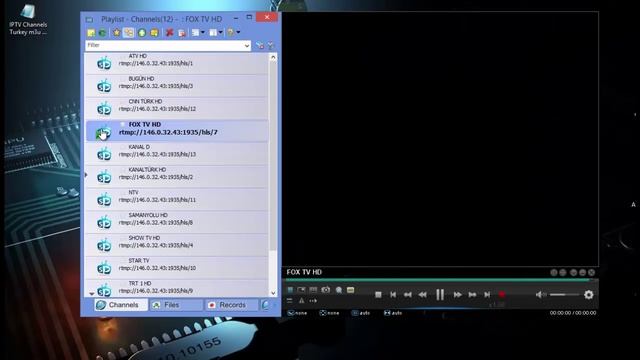Click the skip backward button left of rewind
This screenshot has height=360, width=640.
click(407, 295)
